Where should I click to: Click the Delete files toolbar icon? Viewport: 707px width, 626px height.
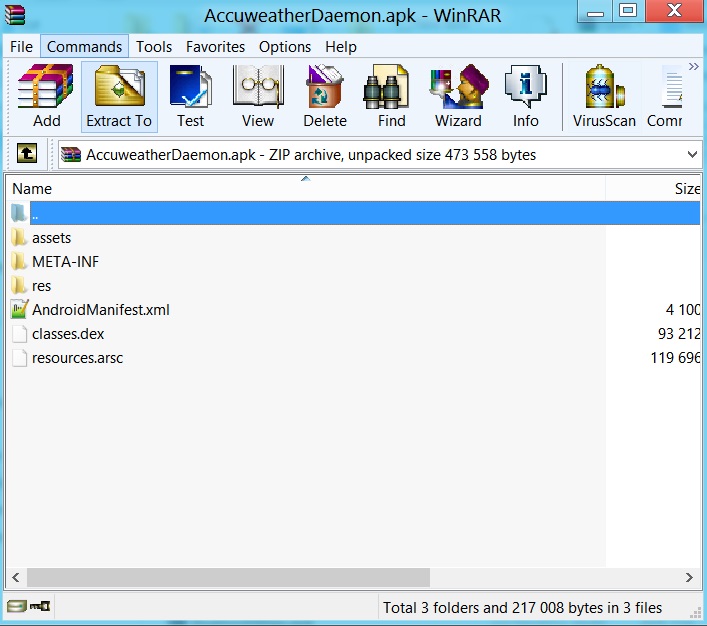(x=325, y=87)
